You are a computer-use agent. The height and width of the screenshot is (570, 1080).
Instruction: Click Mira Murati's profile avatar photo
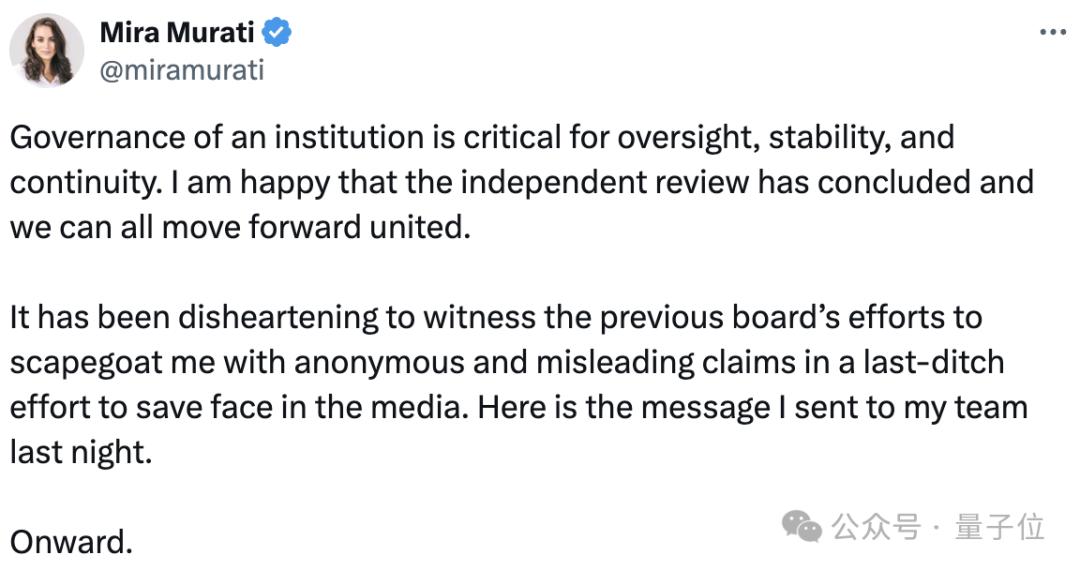click(x=47, y=50)
